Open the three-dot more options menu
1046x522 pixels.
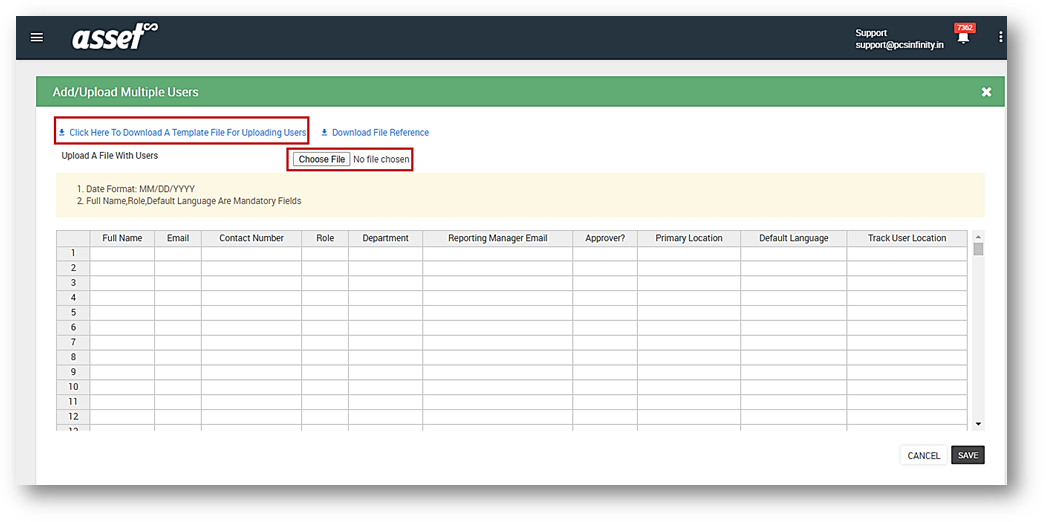click(1001, 37)
